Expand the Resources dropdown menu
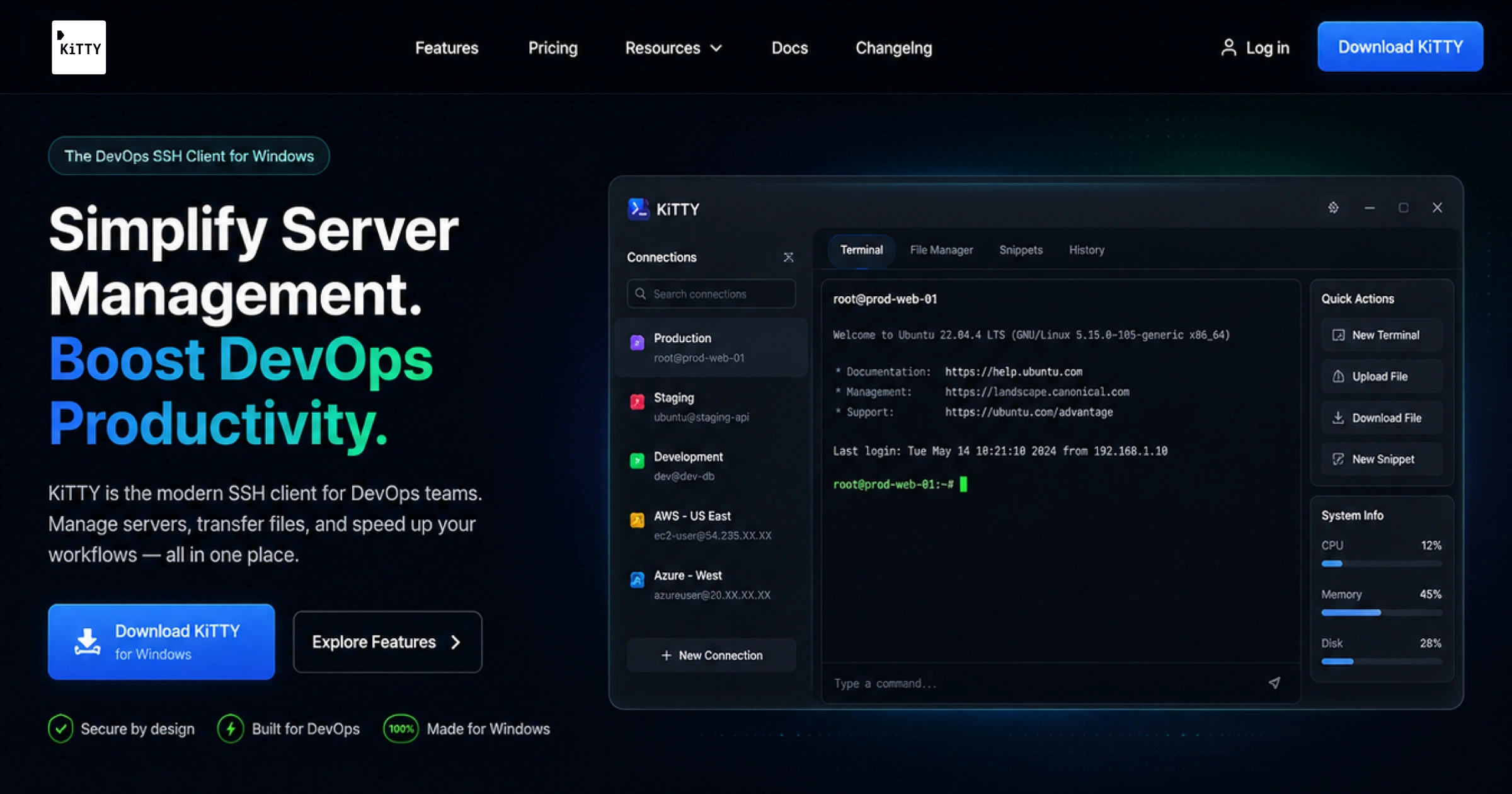 click(x=673, y=48)
